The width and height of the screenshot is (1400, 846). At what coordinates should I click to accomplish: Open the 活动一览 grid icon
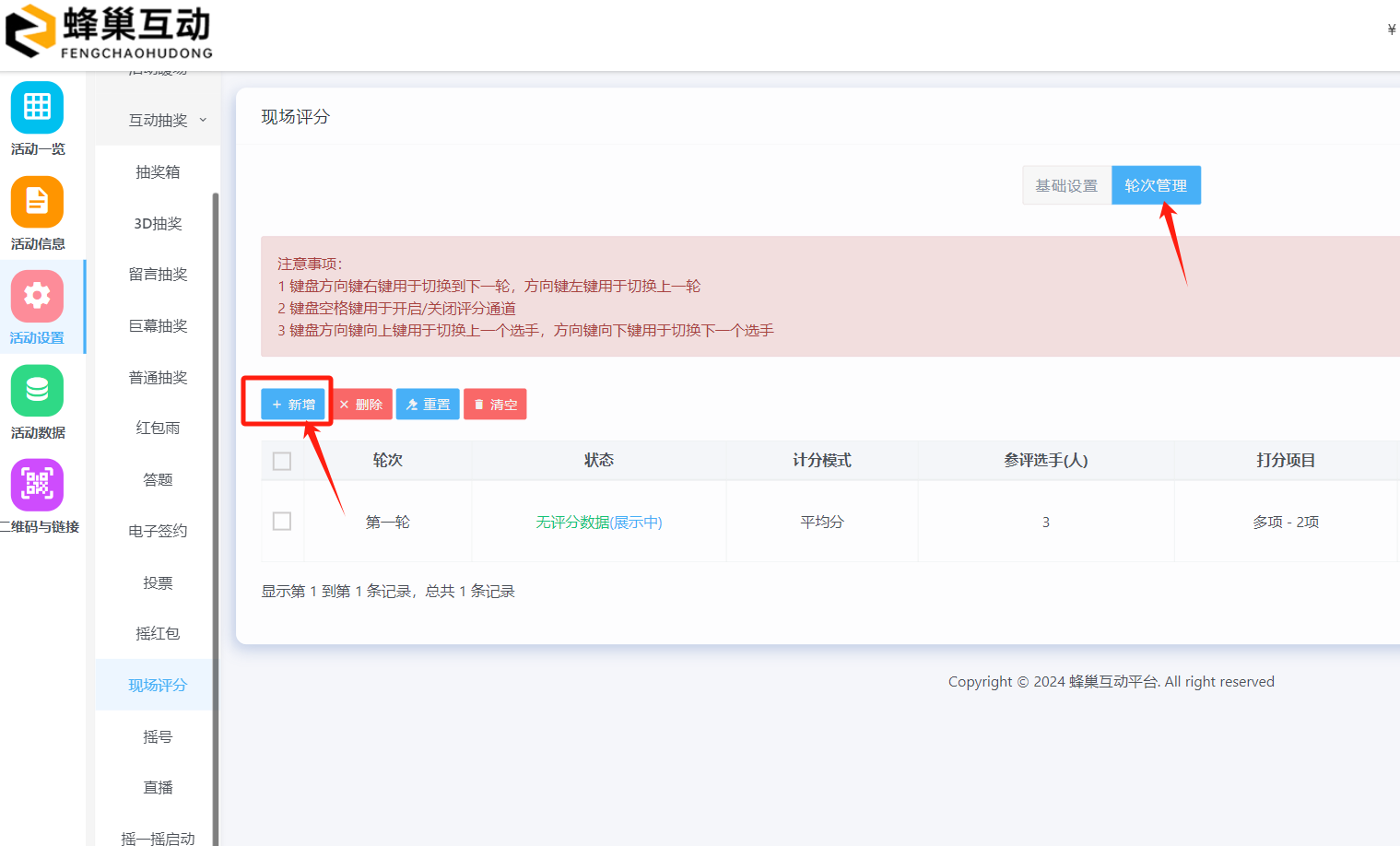(x=37, y=108)
